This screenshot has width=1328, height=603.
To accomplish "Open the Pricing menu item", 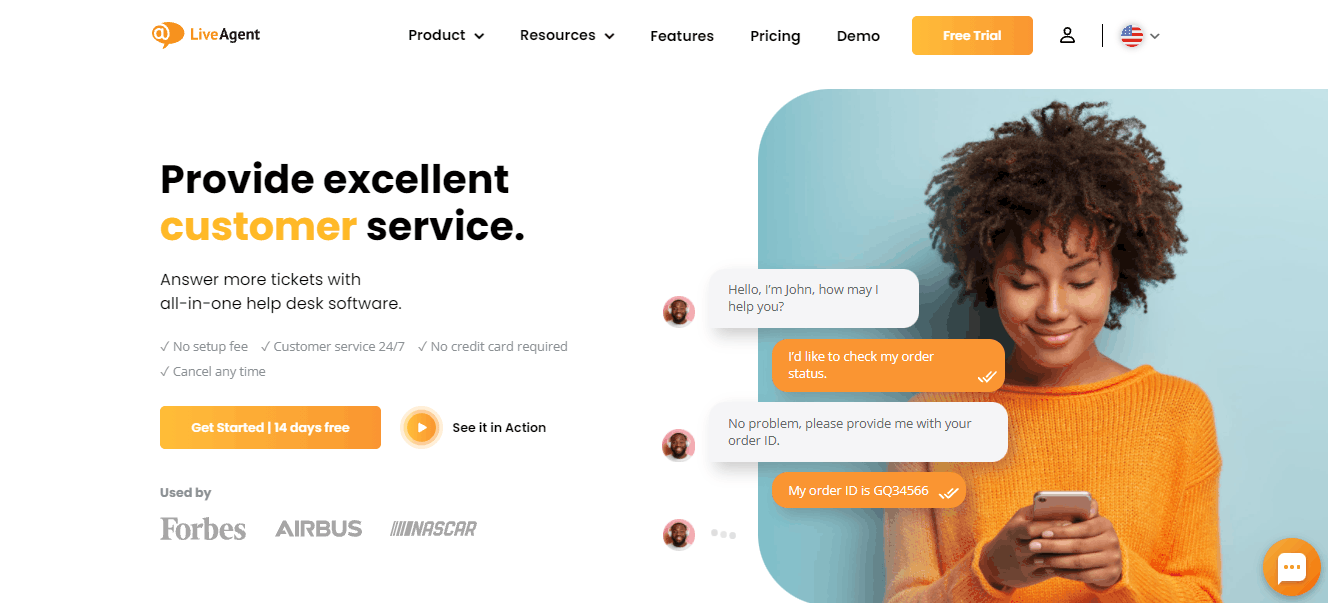I will coord(775,36).
